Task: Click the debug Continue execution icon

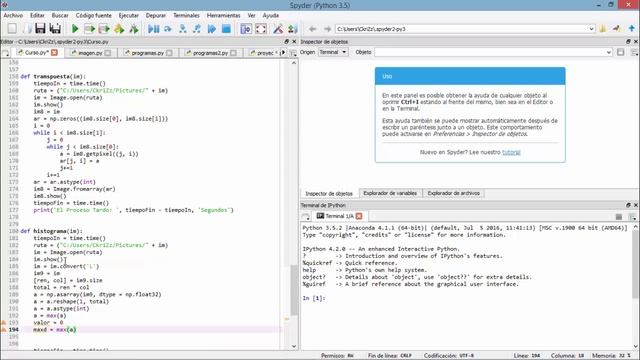Action: tap(211, 29)
